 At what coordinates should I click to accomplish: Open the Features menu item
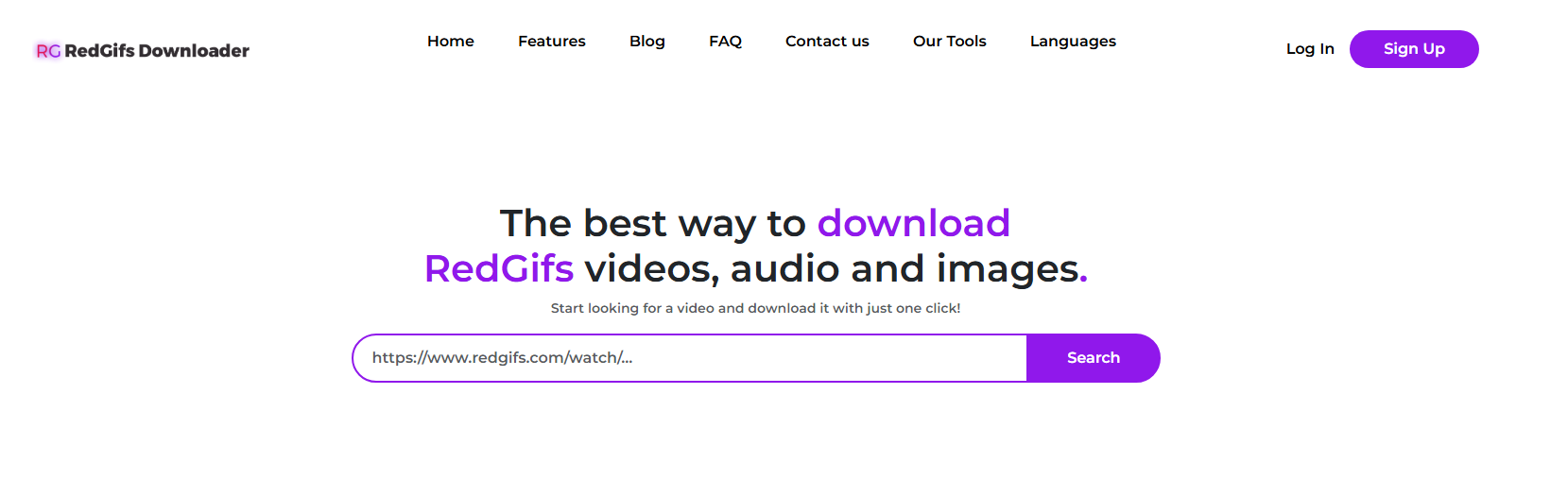(551, 42)
